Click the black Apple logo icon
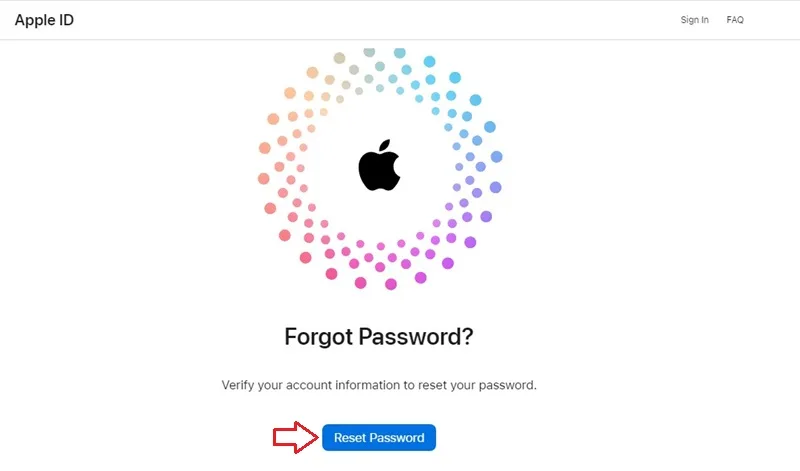 pos(379,165)
